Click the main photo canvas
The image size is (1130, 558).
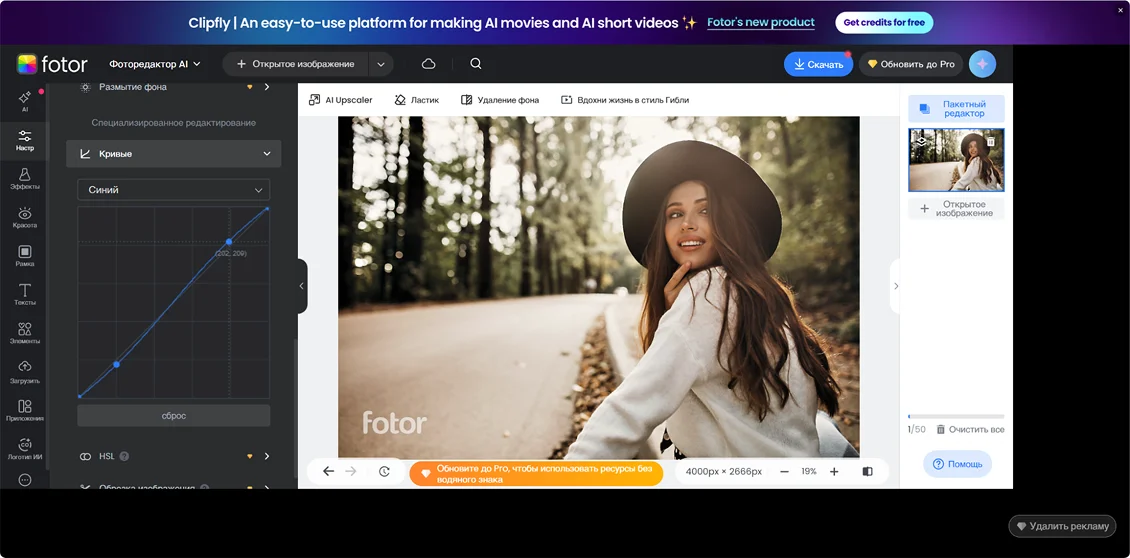click(x=598, y=287)
